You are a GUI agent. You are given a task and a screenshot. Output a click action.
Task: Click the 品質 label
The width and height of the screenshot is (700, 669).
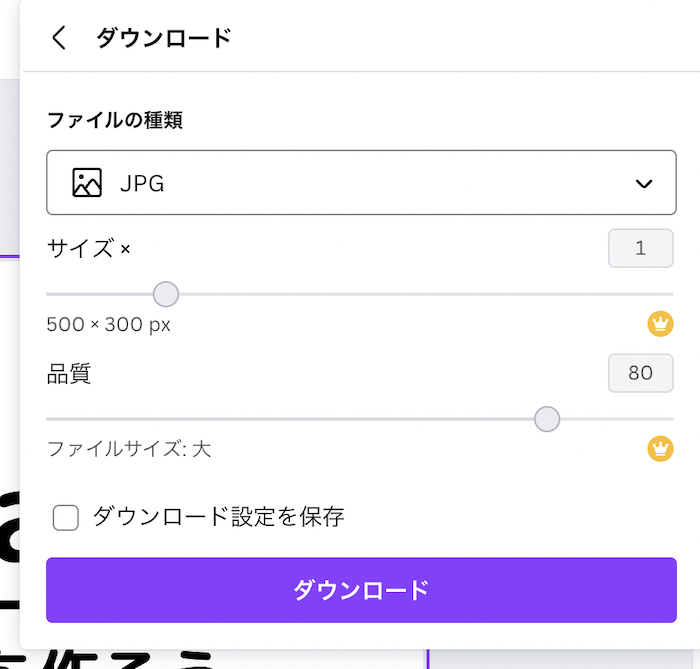[69, 374]
